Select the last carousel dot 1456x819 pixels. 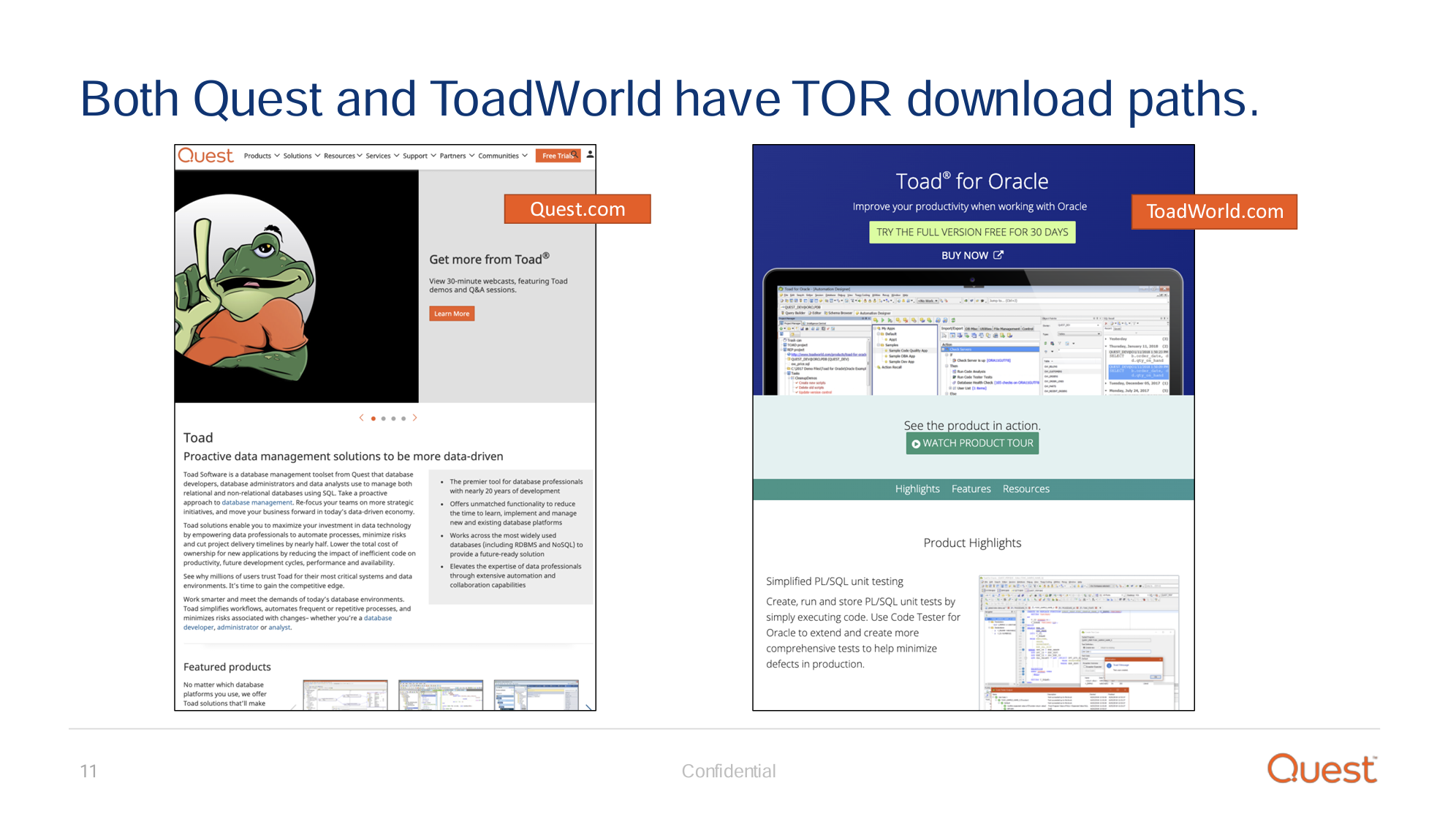click(x=403, y=419)
